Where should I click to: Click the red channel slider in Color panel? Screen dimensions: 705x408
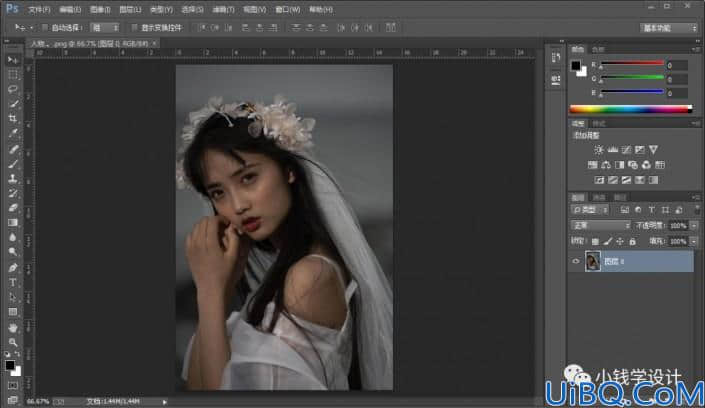tap(632, 63)
